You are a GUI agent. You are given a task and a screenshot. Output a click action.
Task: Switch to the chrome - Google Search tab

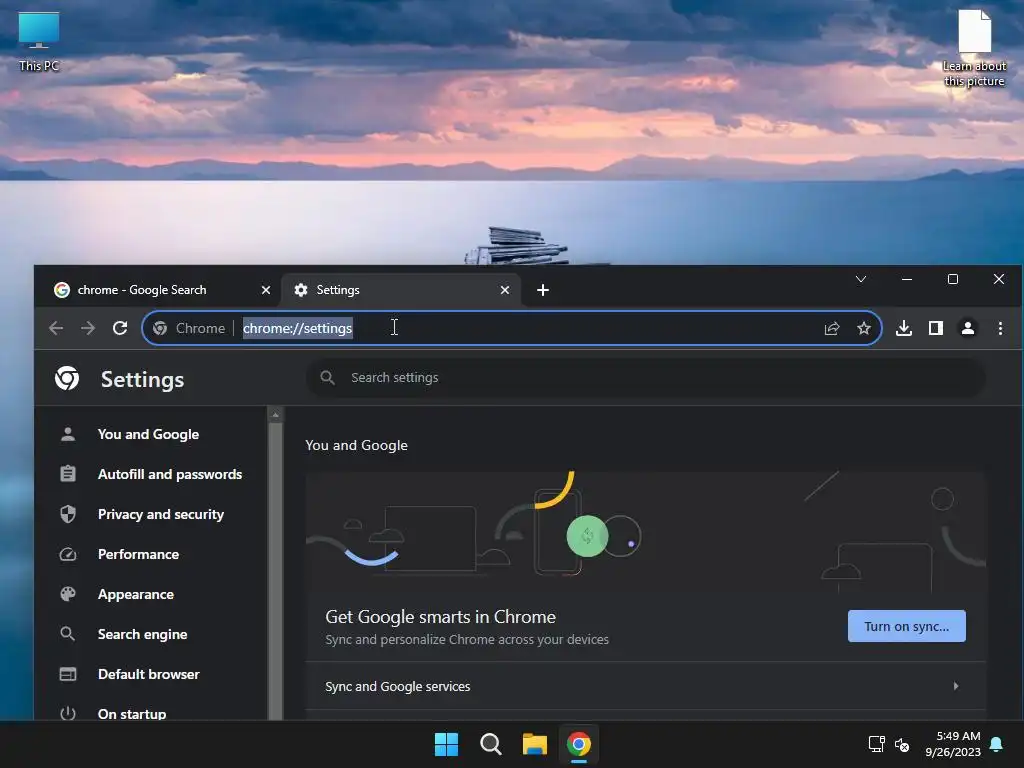coord(162,290)
